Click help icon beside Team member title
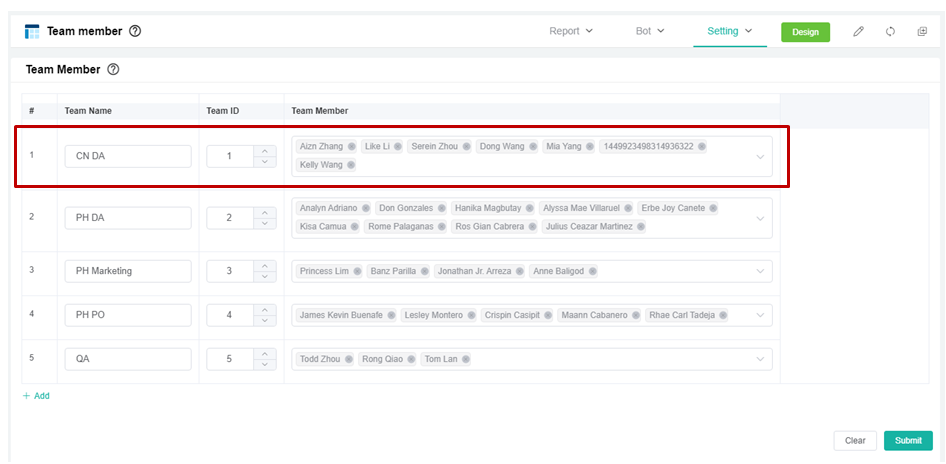Screen dimensions: 946x464 click(x=135, y=31)
